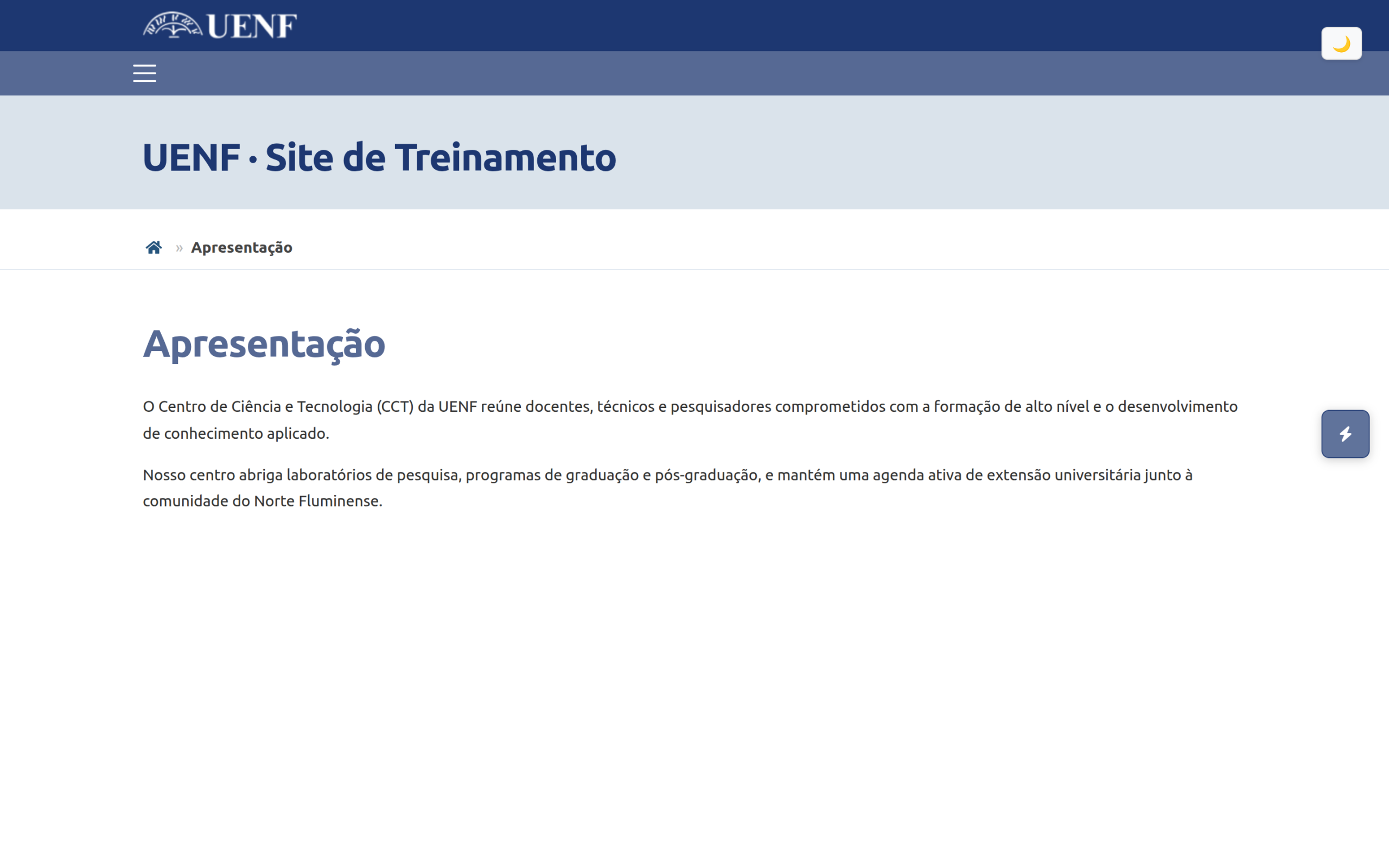Click the paragraph starting 'O Centro de Ciência'
This screenshot has height=868, width=1389.
(691, 420)
